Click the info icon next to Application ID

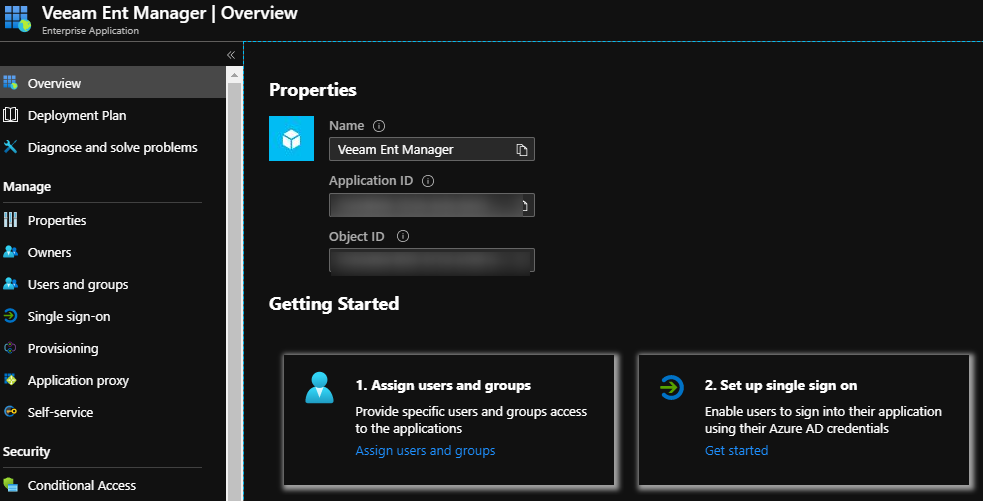428,181
